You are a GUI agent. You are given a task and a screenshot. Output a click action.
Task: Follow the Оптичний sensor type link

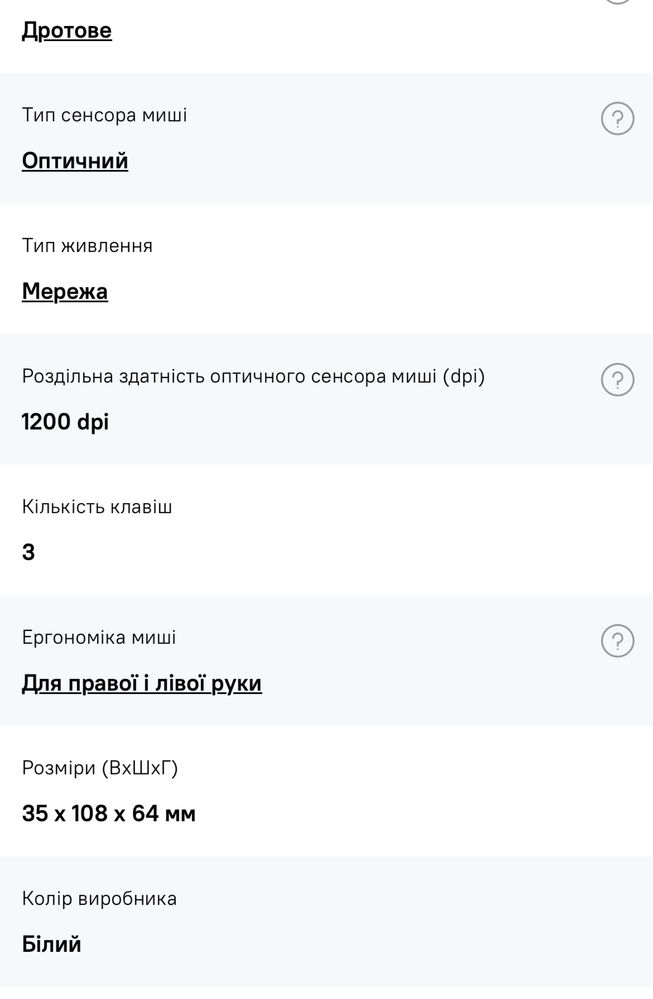pos(75,161)
